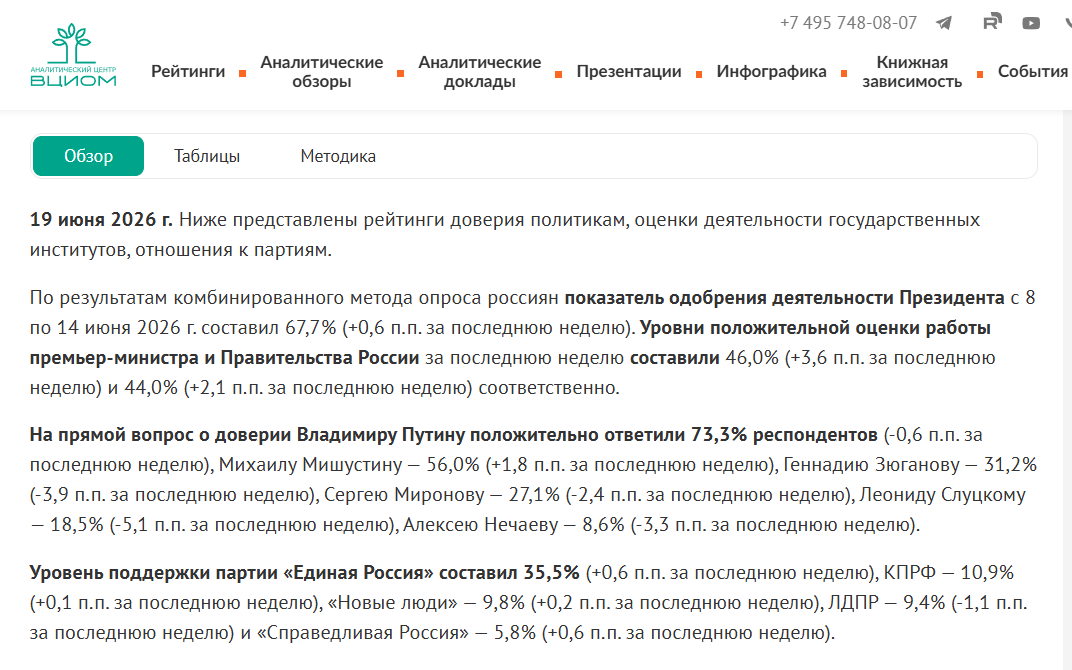Click the name Сергею Миронову
Image resolution: width=1072 pixels, height=670 pixels.
click(x=404, y=495)
